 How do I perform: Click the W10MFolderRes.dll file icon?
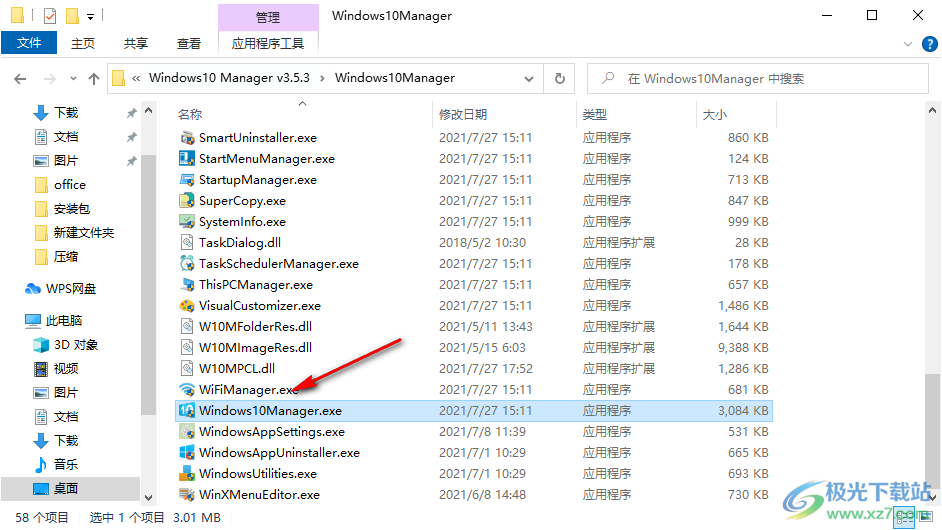coord(187,327)
